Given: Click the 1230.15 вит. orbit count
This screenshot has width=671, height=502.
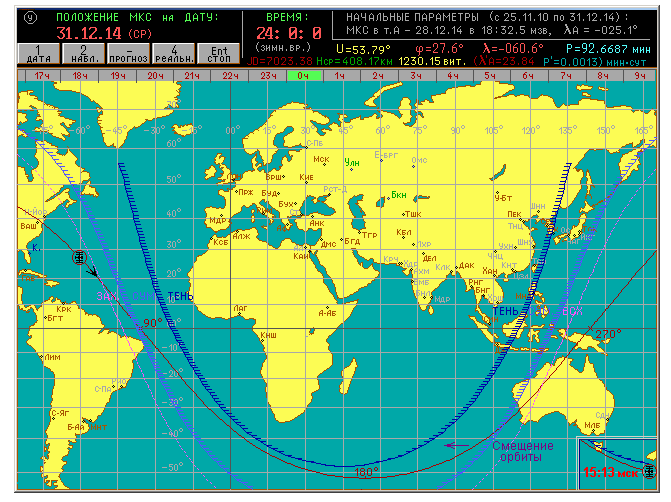Looking at the screenshot, I should (432, 62).
